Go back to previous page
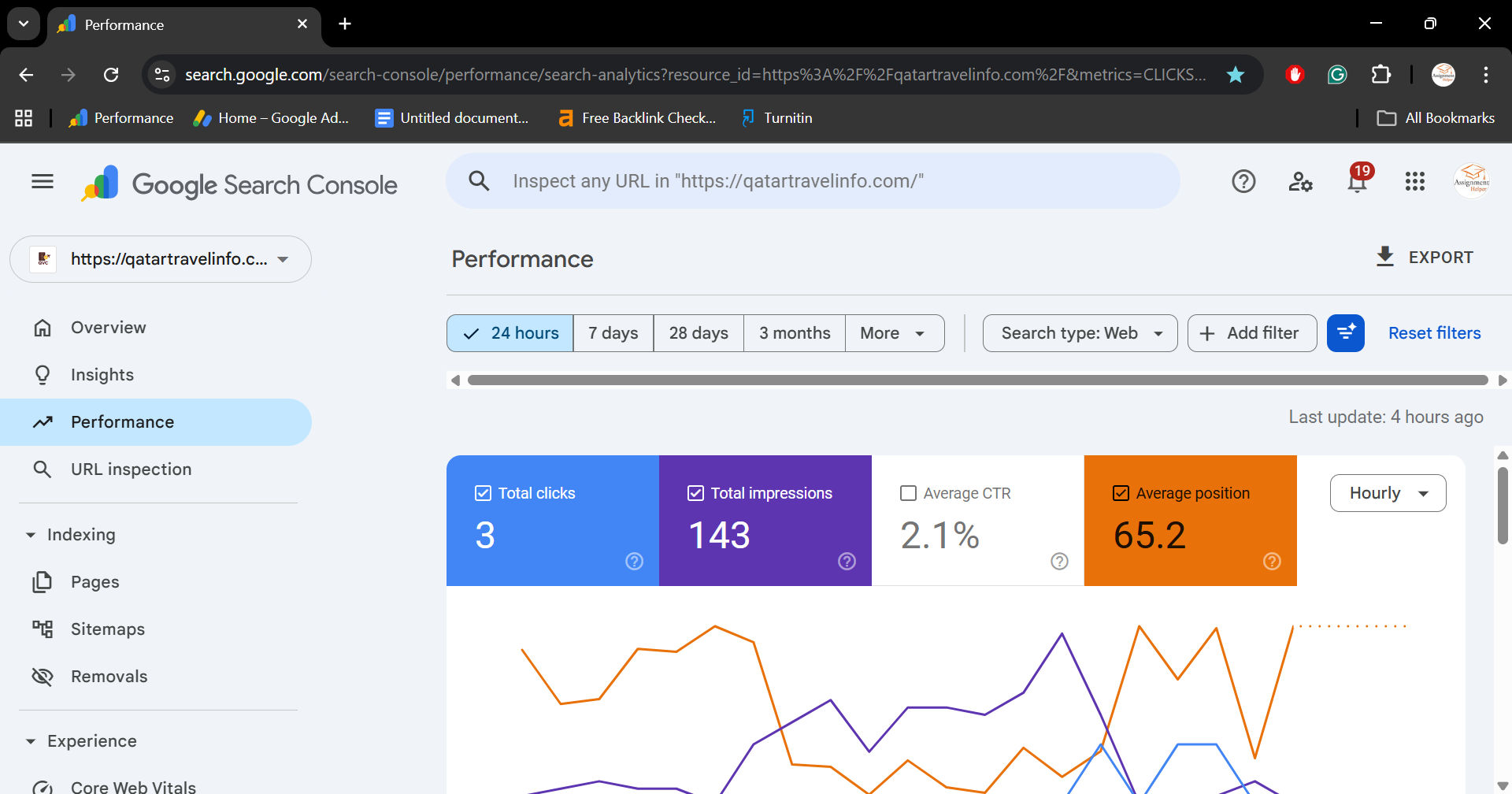 (26, 75)
